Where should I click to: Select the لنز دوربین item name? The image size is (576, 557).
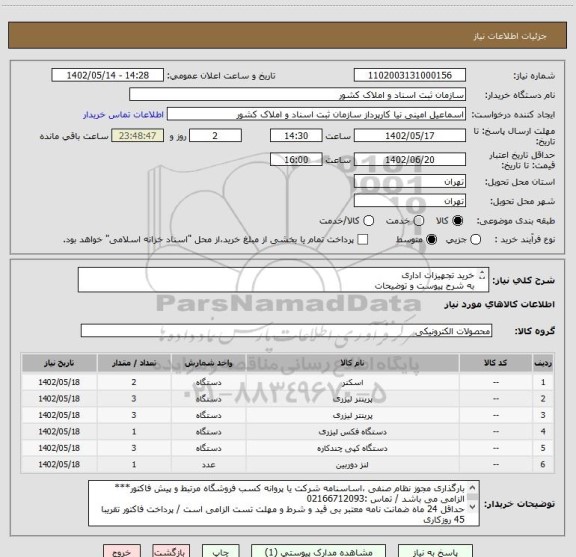[x=352, y=465]
